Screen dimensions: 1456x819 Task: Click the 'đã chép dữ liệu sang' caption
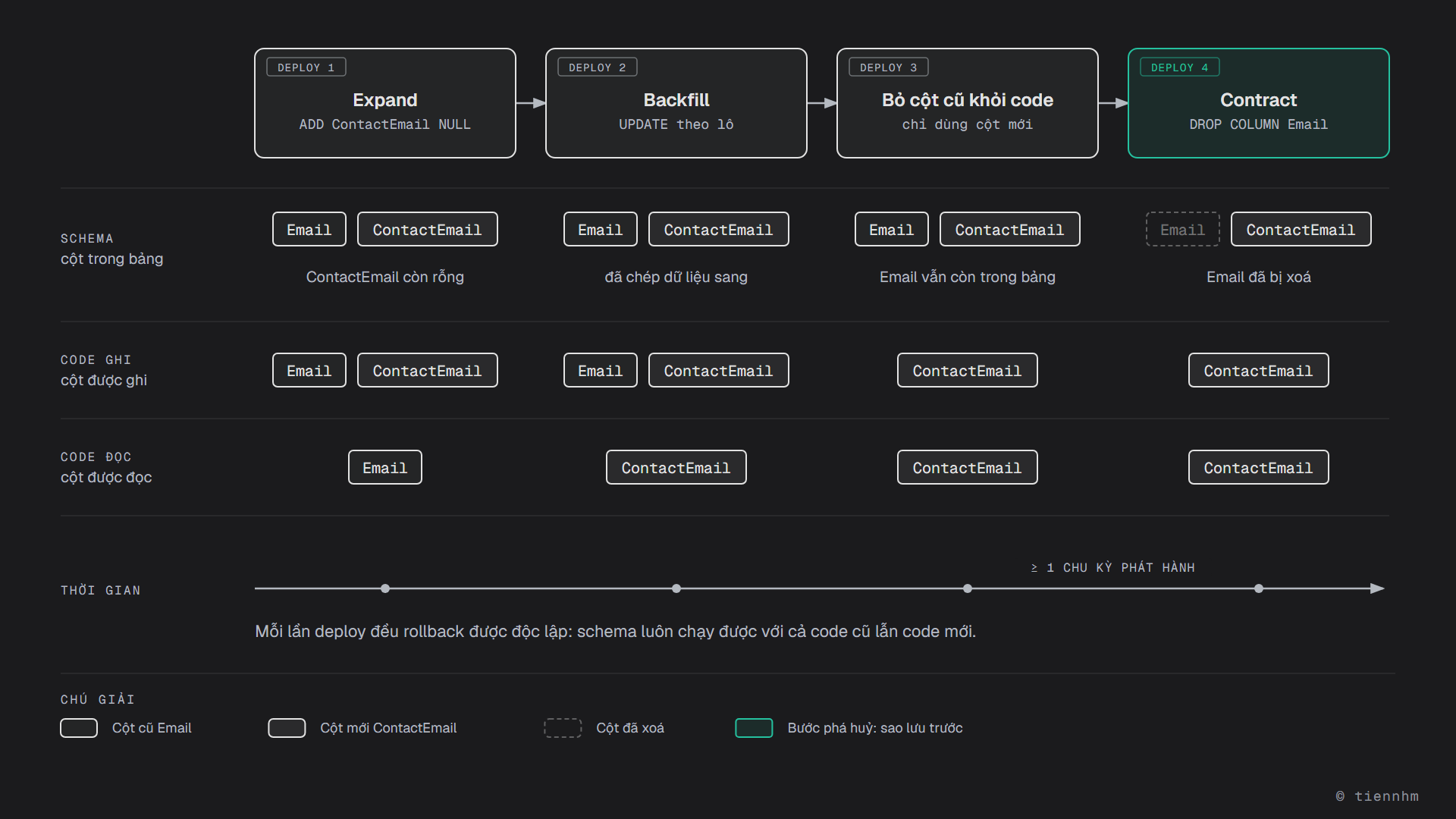[x=676, y=277]
